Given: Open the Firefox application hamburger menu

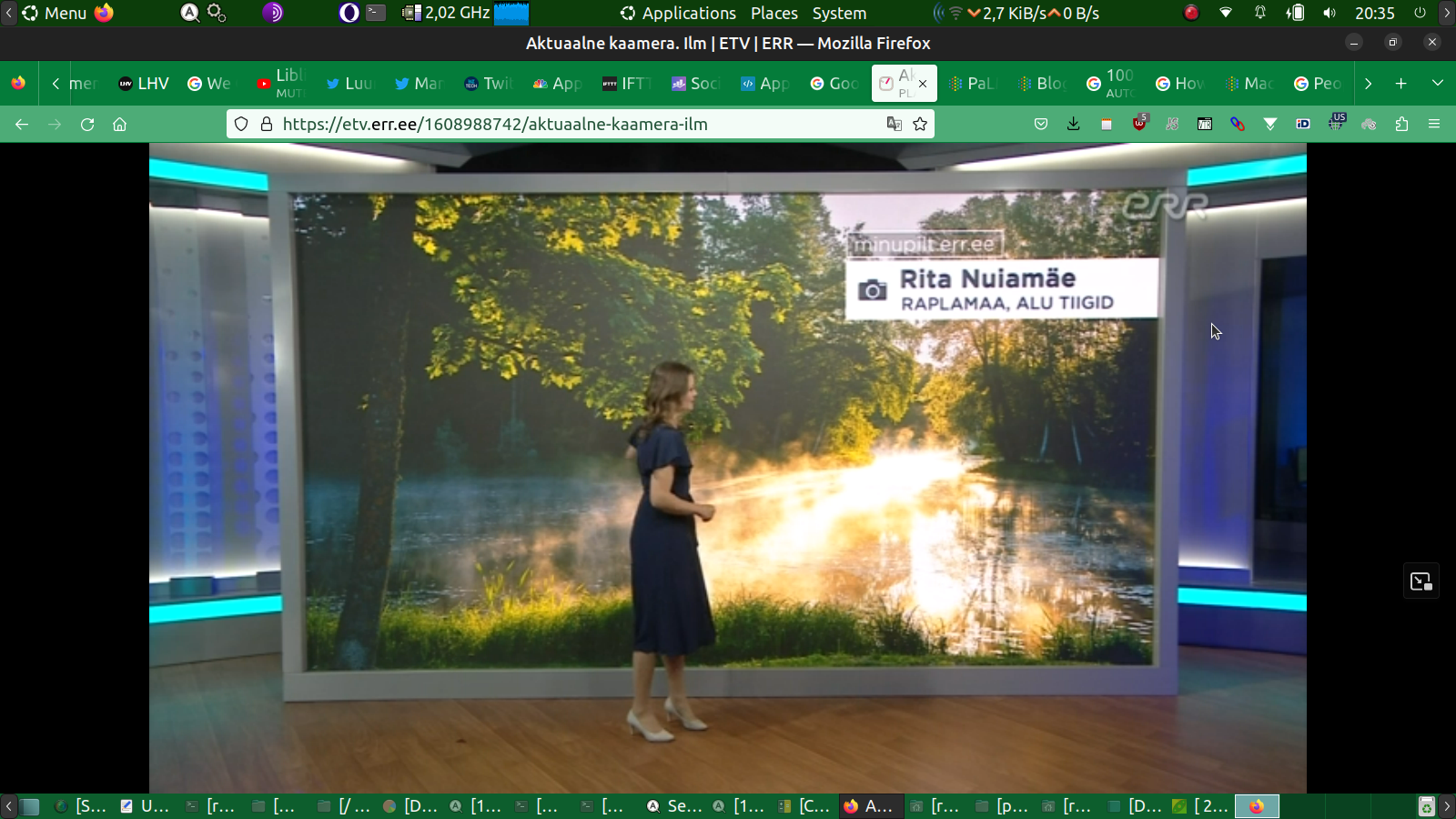Looking at the screenshot, I should click(x=1434, y=124).
